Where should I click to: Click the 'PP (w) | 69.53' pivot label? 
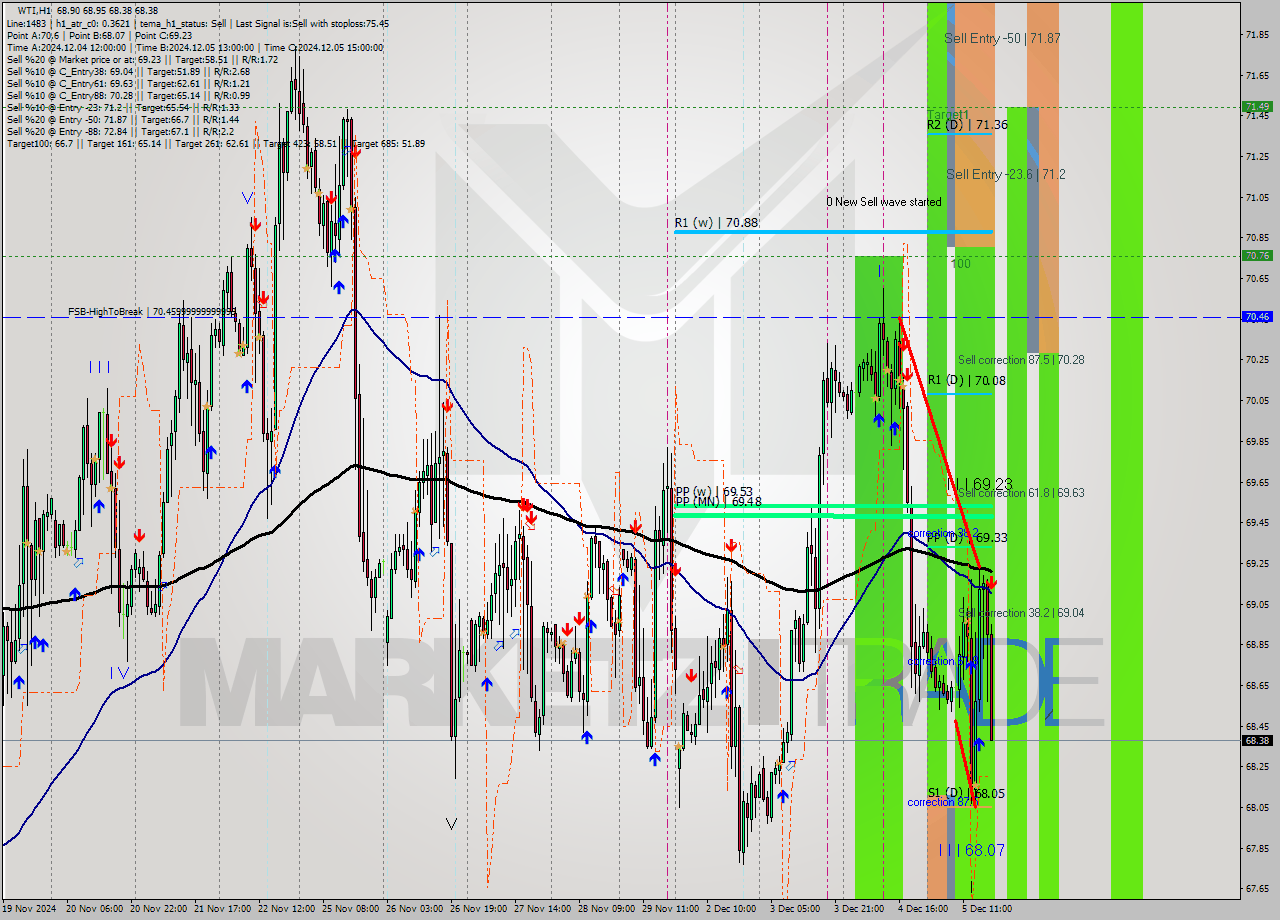714,491
